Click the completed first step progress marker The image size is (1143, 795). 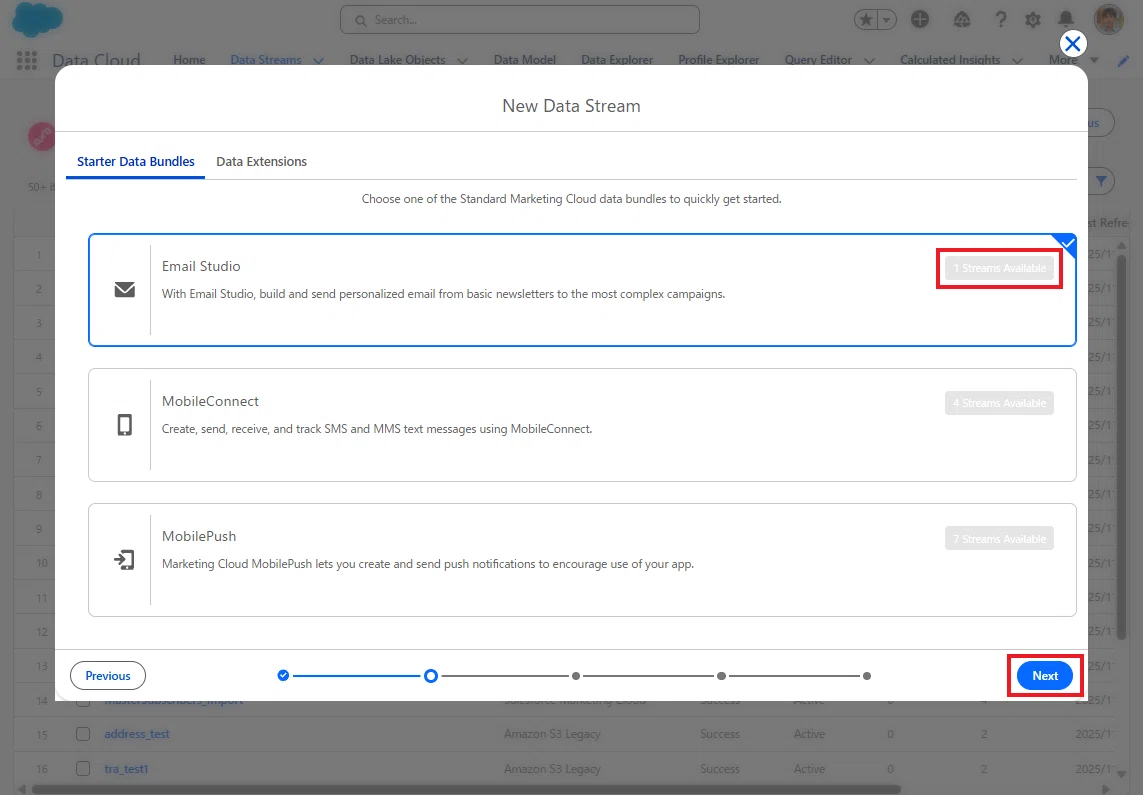pyautogui.click(x=284, y=675)
